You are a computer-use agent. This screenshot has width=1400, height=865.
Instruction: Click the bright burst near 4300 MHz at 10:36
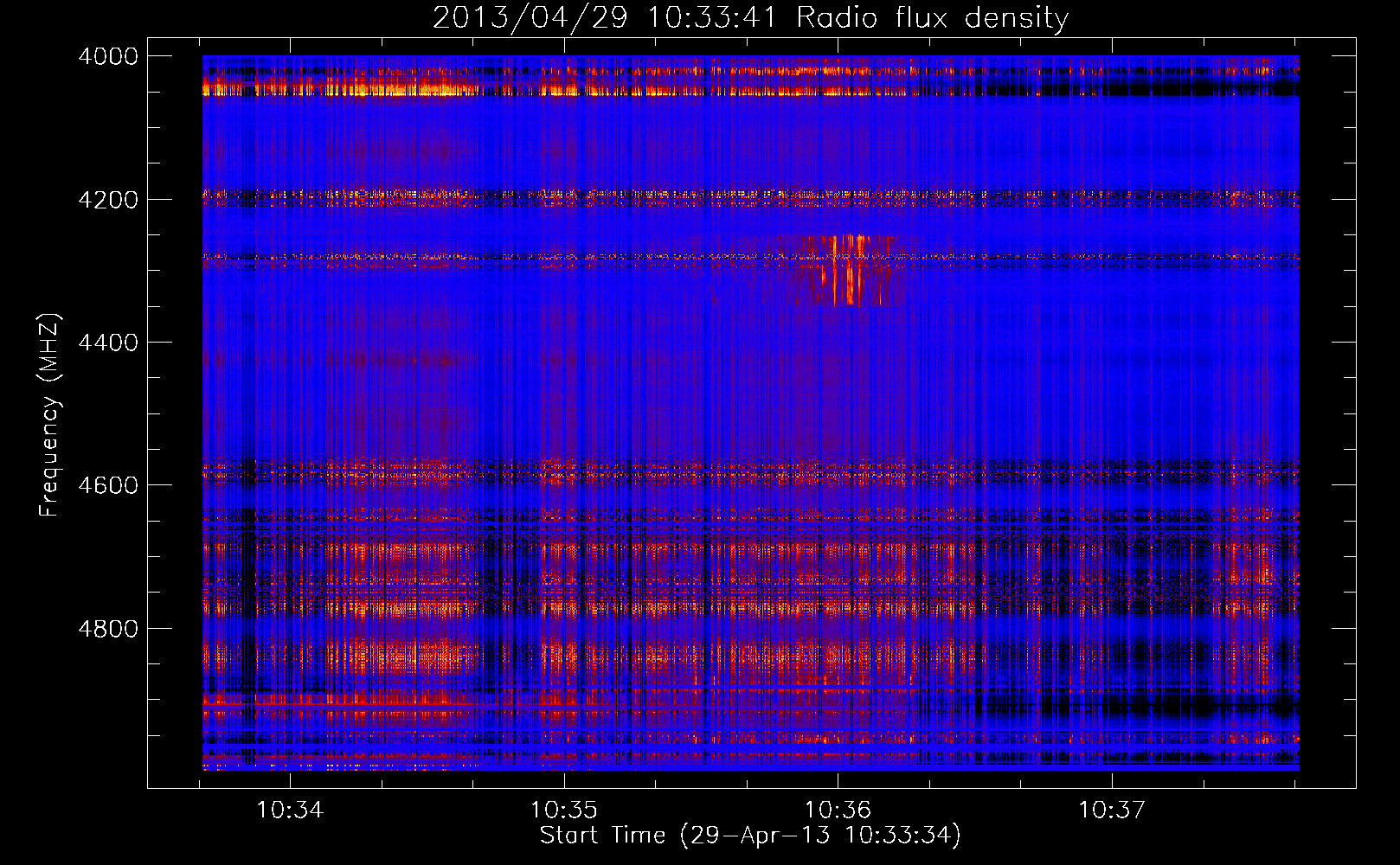coord(852,270)
